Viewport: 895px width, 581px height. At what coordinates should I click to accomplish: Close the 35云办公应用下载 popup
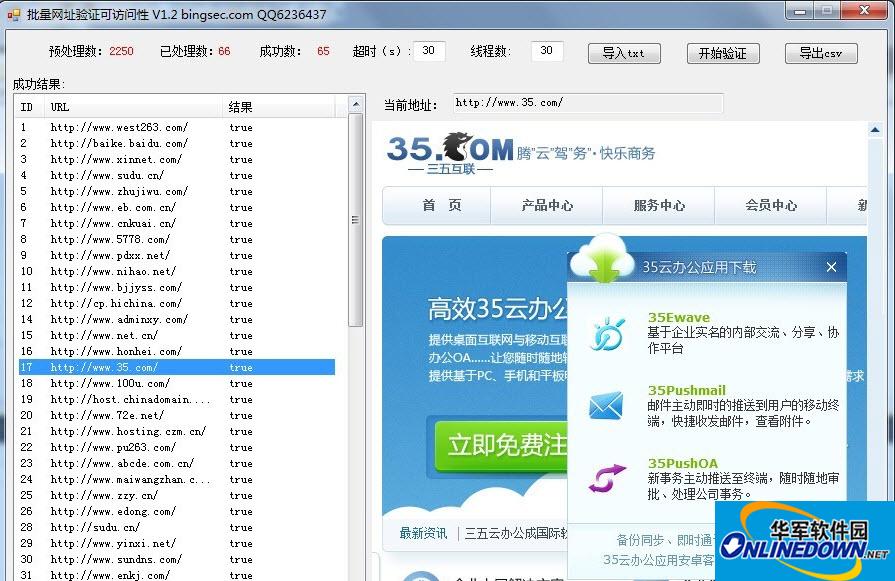832,267
